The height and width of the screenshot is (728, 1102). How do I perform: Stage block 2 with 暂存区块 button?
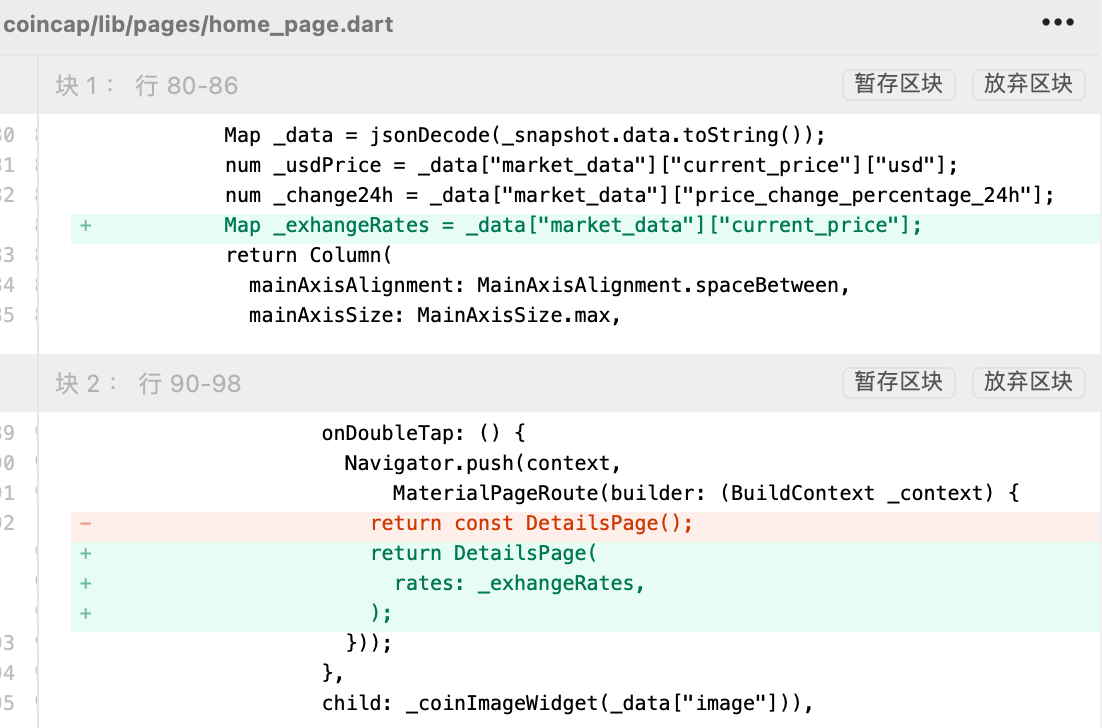pyautogui.click(x=898, y=381)
